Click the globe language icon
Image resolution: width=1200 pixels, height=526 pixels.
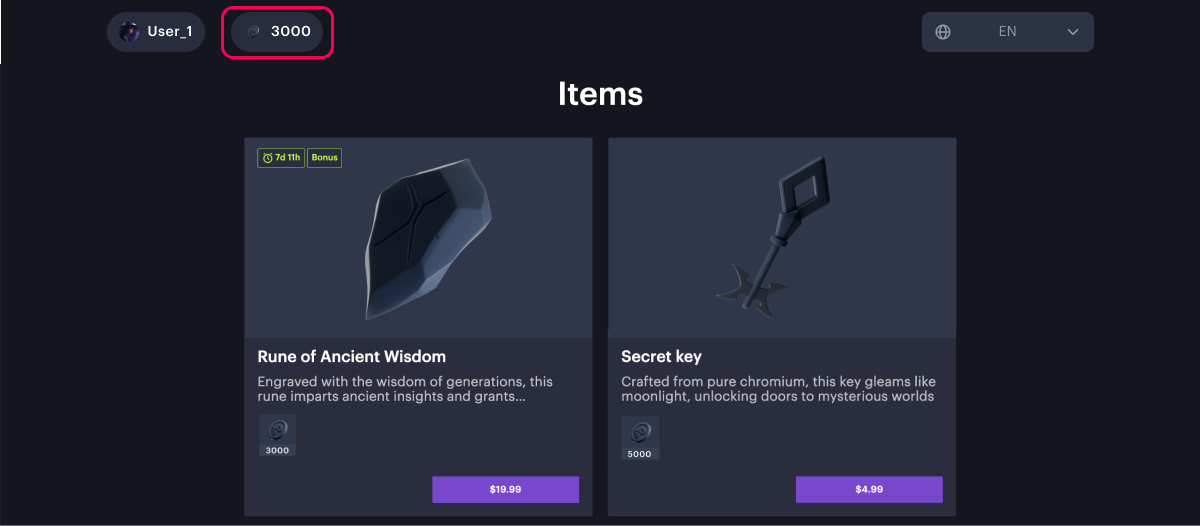(x=943, y=32)
